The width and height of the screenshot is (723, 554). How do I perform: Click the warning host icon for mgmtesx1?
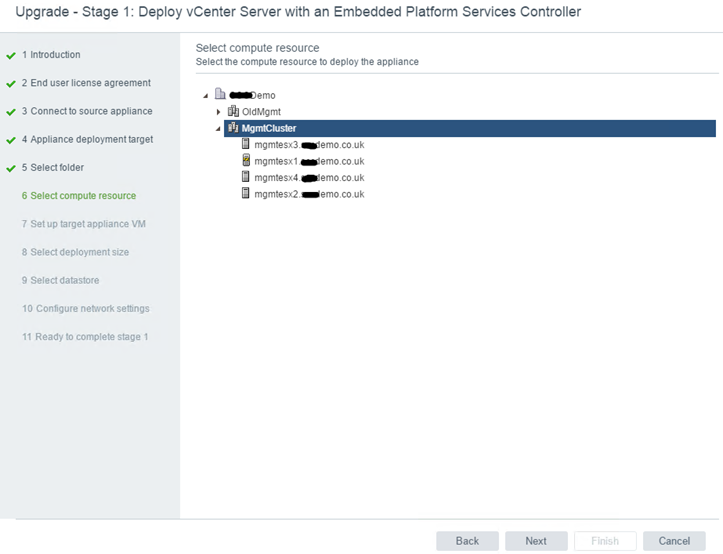(246, 161)
